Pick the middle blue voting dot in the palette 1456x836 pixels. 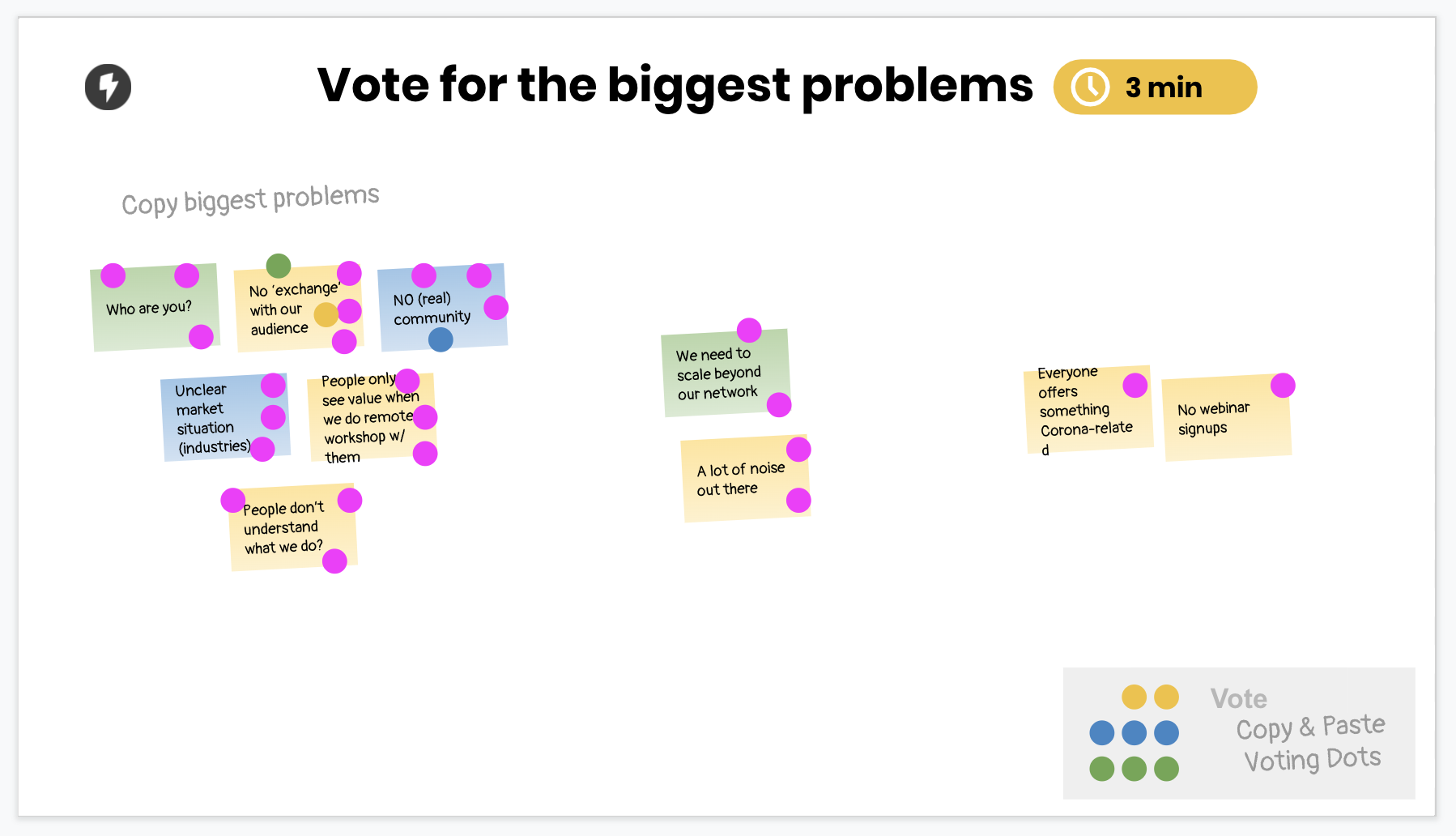pos(1134,733)
